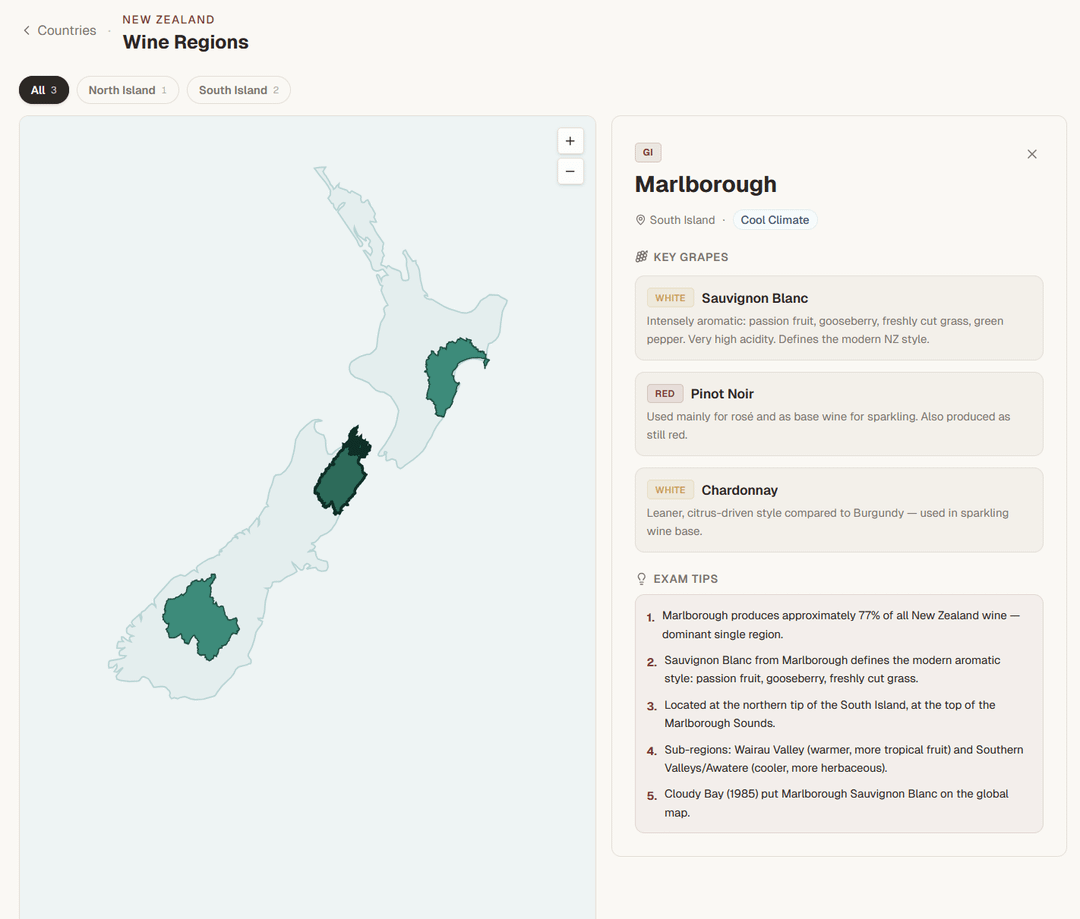Select the North Island highlighted region on map
1080x919 pixels.
pyautogui.click(x=449, y=375)
